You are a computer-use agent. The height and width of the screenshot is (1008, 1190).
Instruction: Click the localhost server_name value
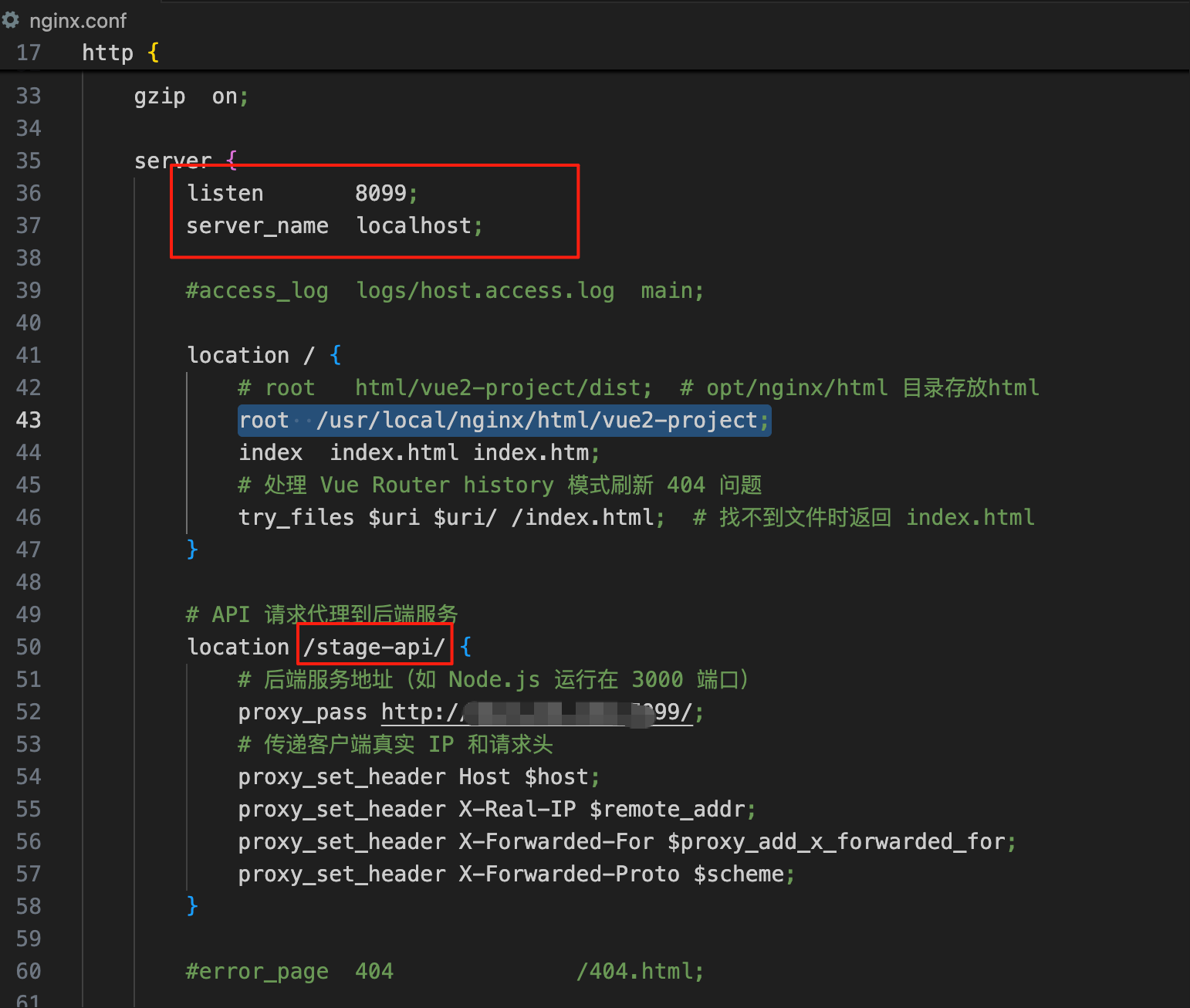pos(414,225)
